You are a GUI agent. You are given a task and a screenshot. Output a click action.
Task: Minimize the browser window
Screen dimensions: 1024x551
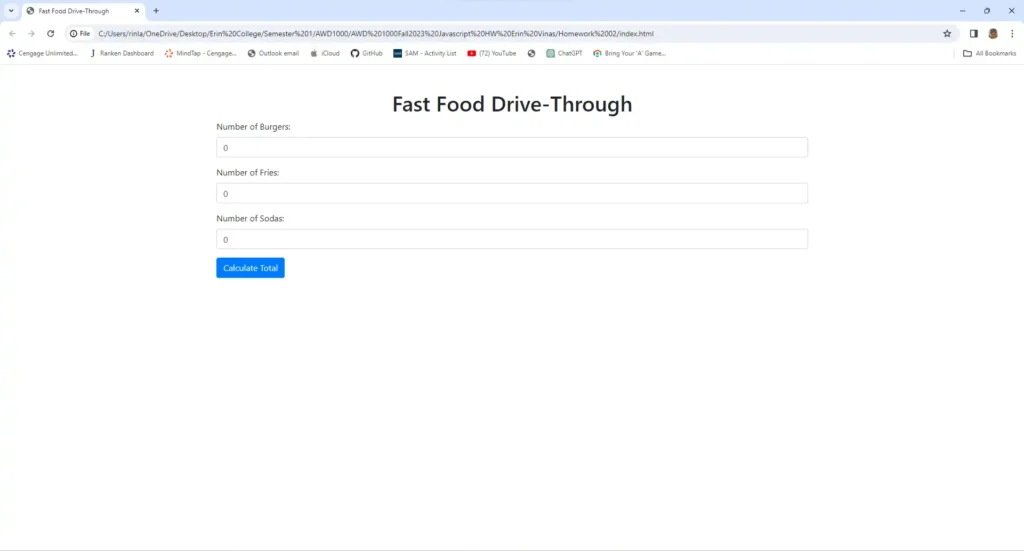coord(962,11)
